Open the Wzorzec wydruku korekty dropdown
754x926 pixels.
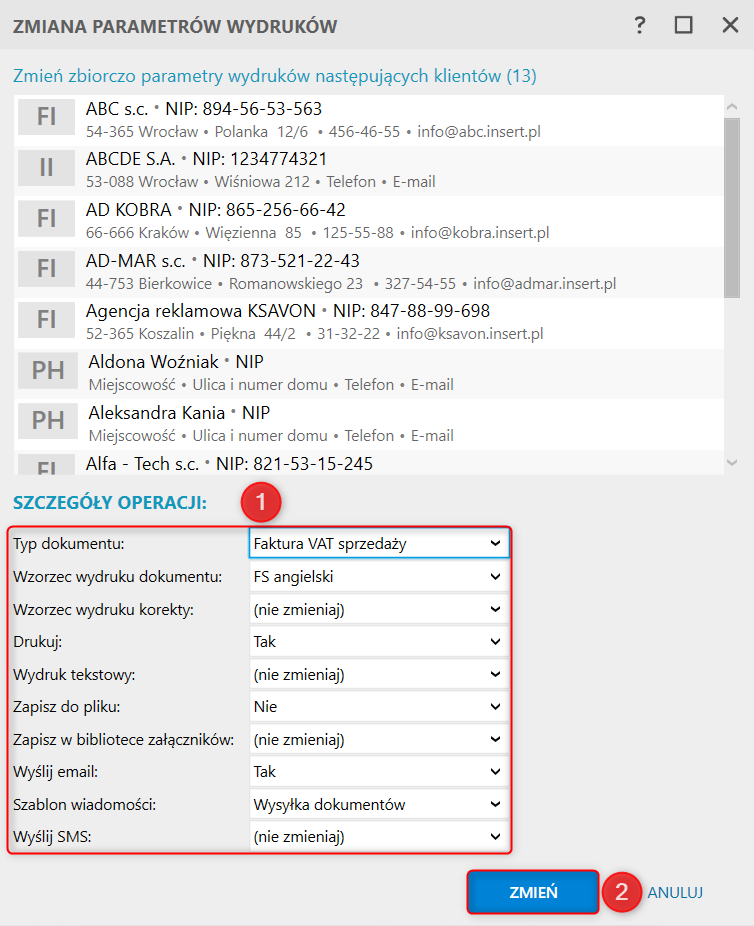point(379,609)
